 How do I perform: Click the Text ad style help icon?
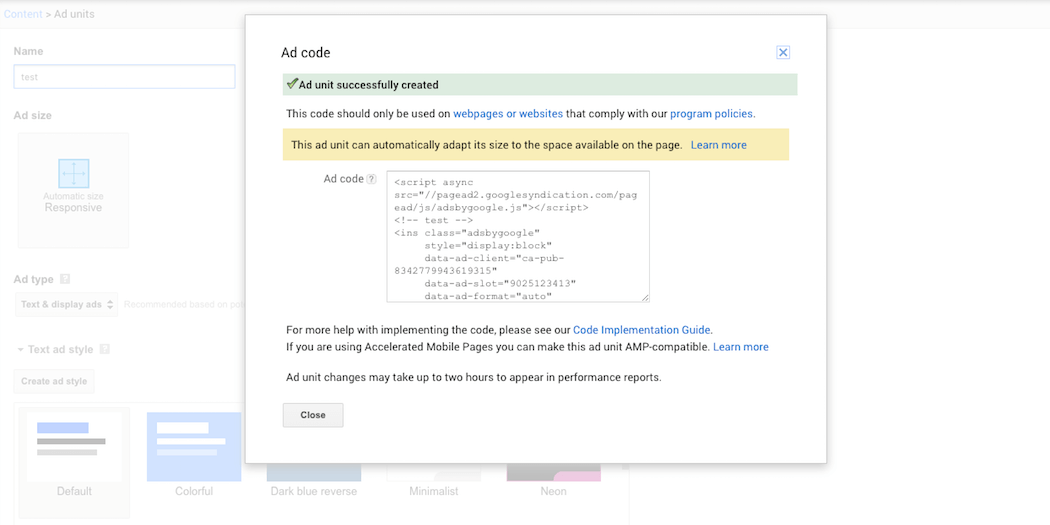(x=104, y=350)
